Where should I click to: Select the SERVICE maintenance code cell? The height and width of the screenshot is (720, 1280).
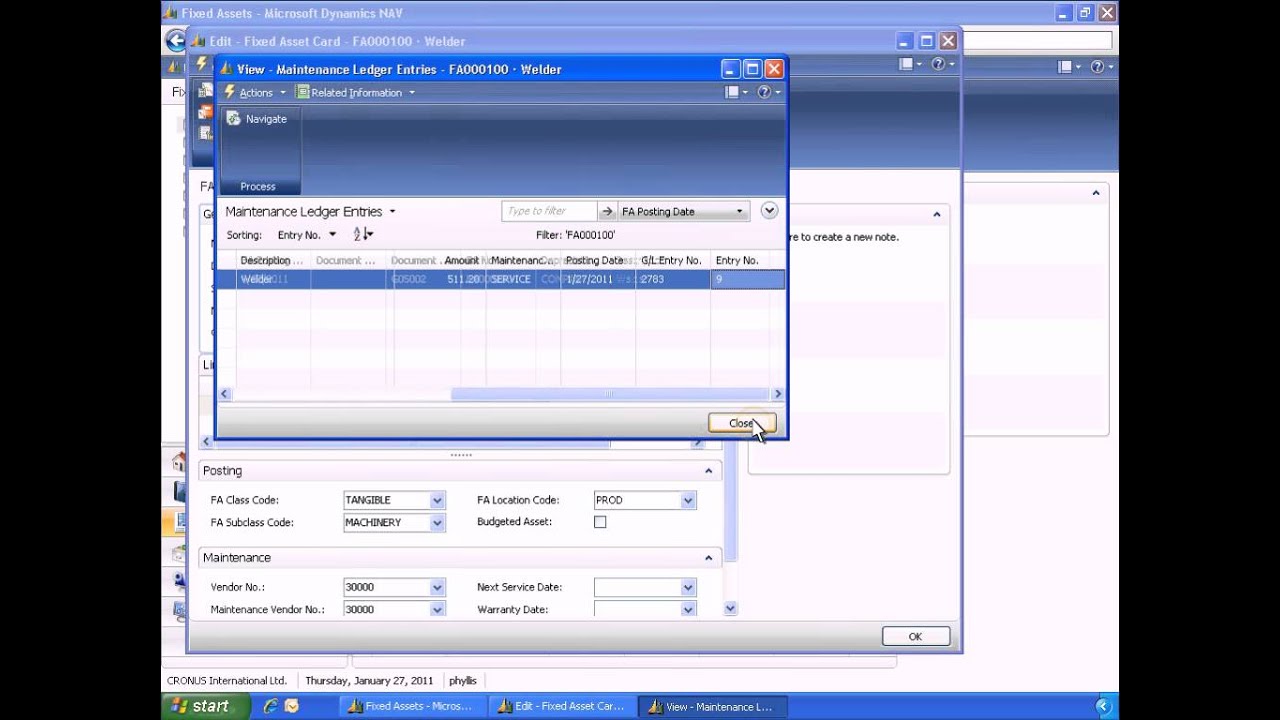click(x=511, y=279)
